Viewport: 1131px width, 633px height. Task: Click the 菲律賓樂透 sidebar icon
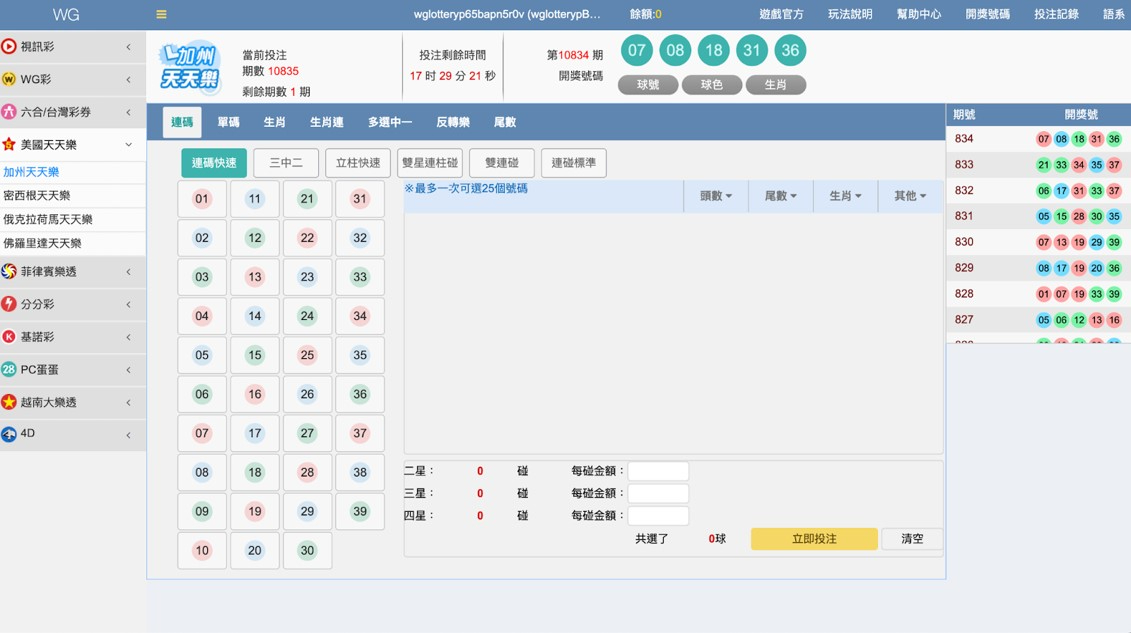pyautogui.click(x=9, y=272)
